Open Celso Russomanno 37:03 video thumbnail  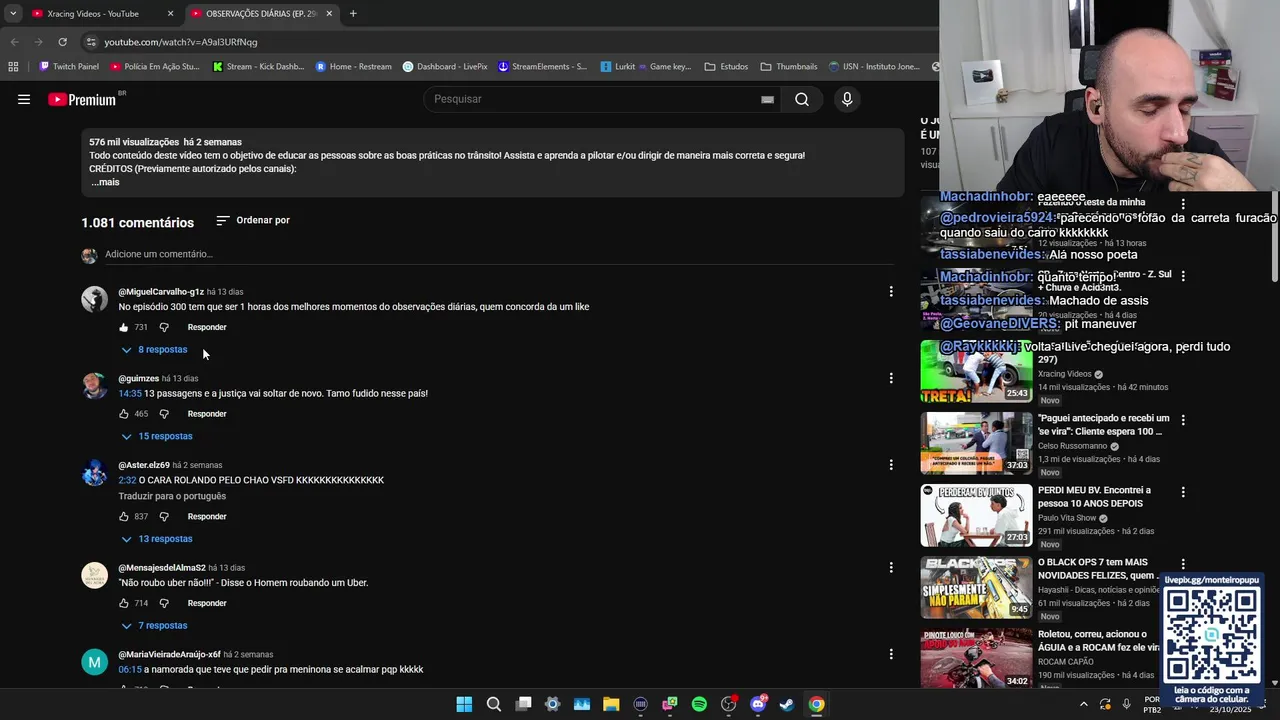(x=976, y=443)
